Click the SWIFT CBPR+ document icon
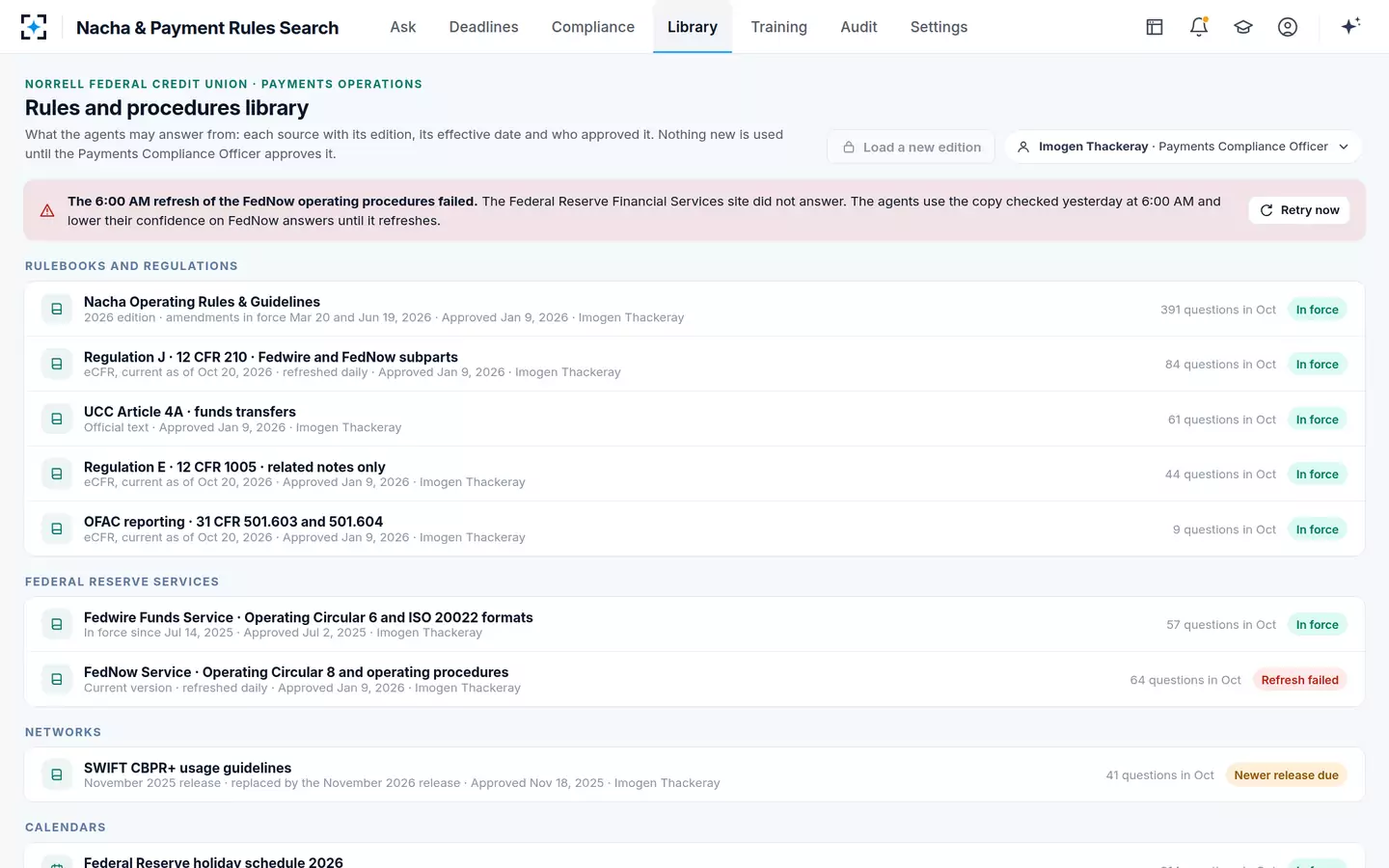This screenshot has width=1389, height=868. (x=57, y=775)
